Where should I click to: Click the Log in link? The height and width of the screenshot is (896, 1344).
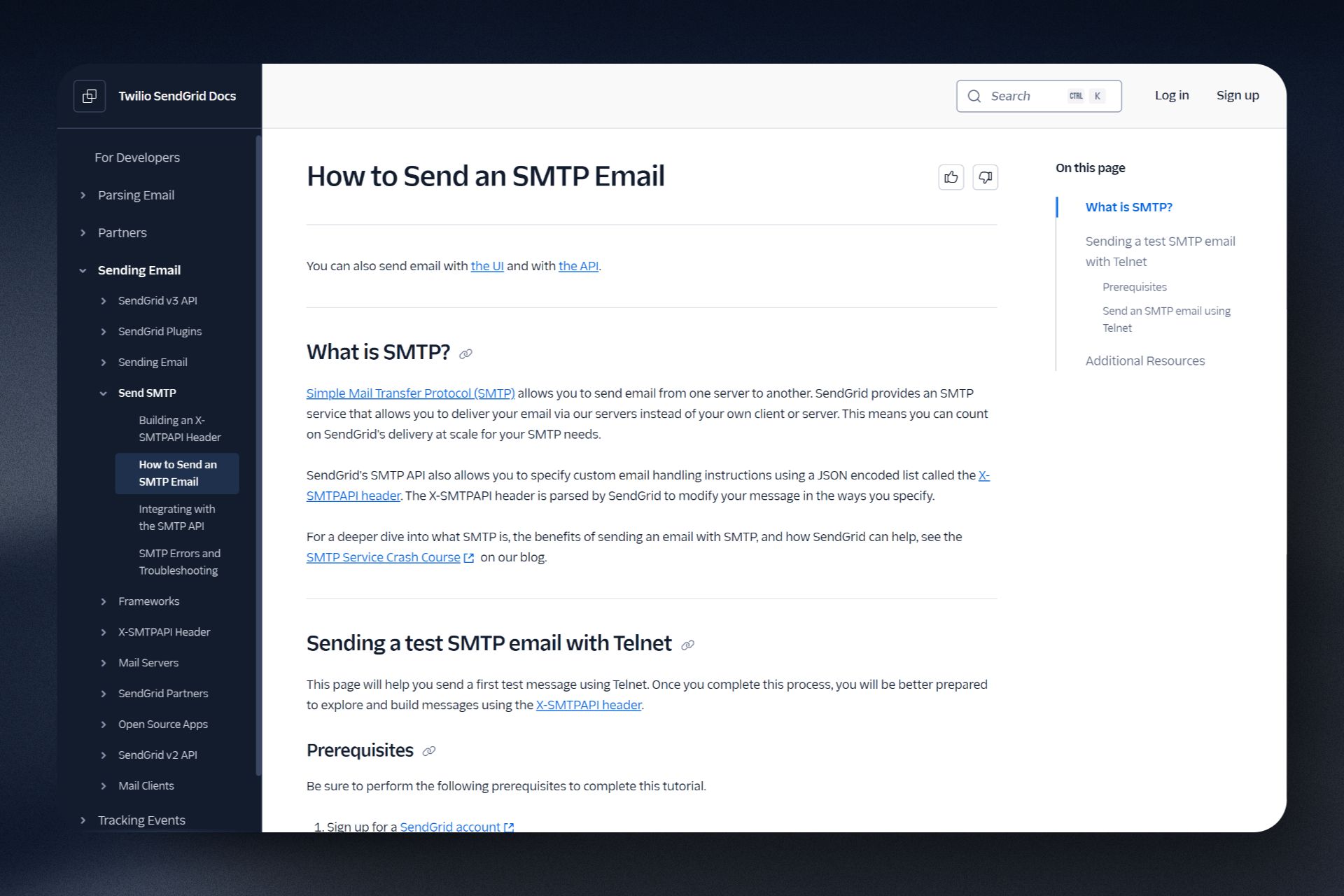[1172, 95]
